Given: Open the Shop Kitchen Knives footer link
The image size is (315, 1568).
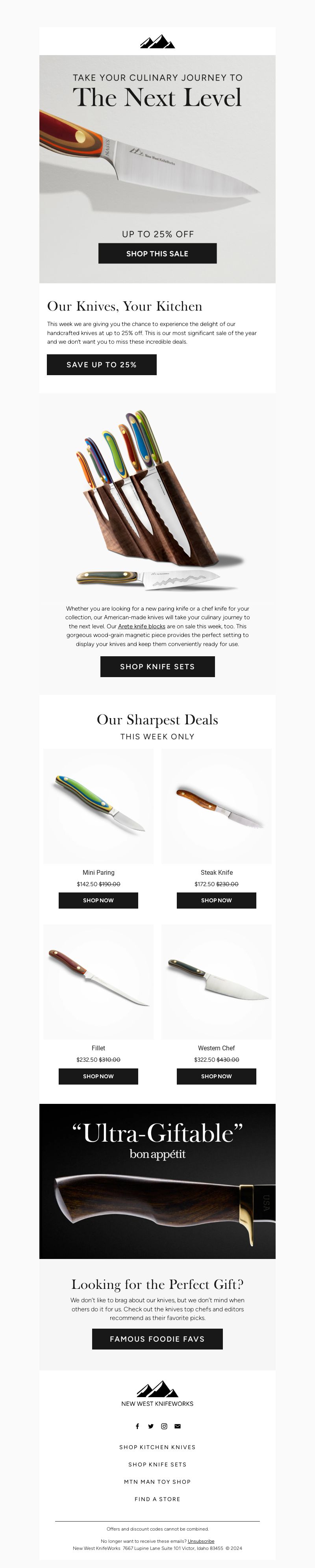Looking at the screenshot, I should pyautogui.click(x=157, y=1448).
